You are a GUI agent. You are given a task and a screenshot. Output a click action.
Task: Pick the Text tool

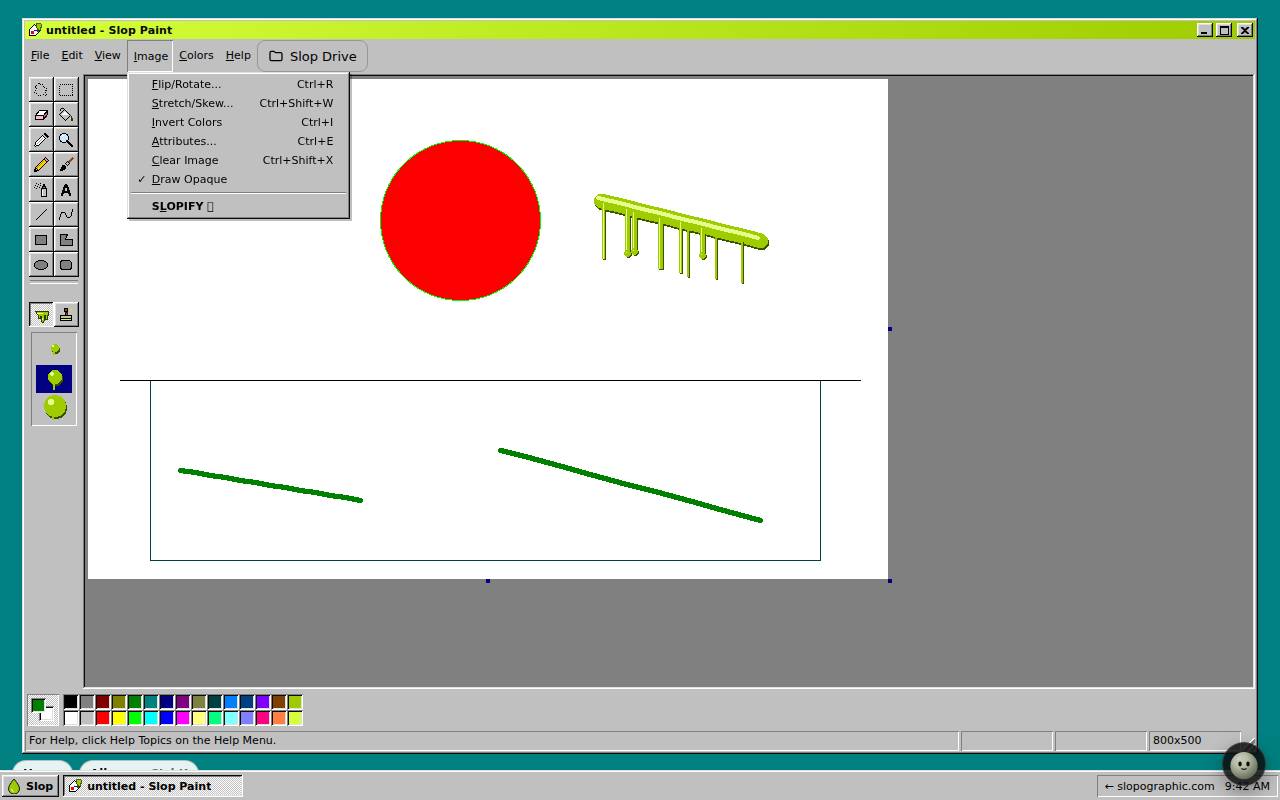point(66,189)
